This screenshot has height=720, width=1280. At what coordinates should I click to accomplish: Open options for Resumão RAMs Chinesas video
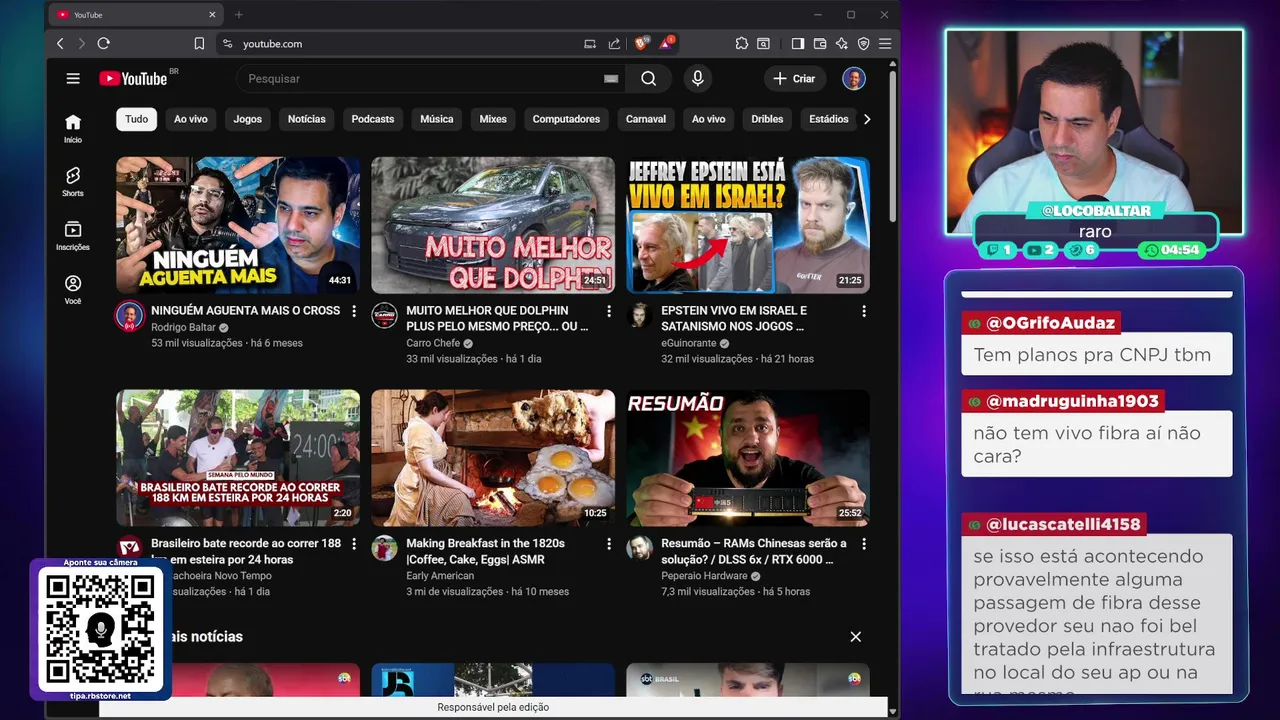click(864, 544)
